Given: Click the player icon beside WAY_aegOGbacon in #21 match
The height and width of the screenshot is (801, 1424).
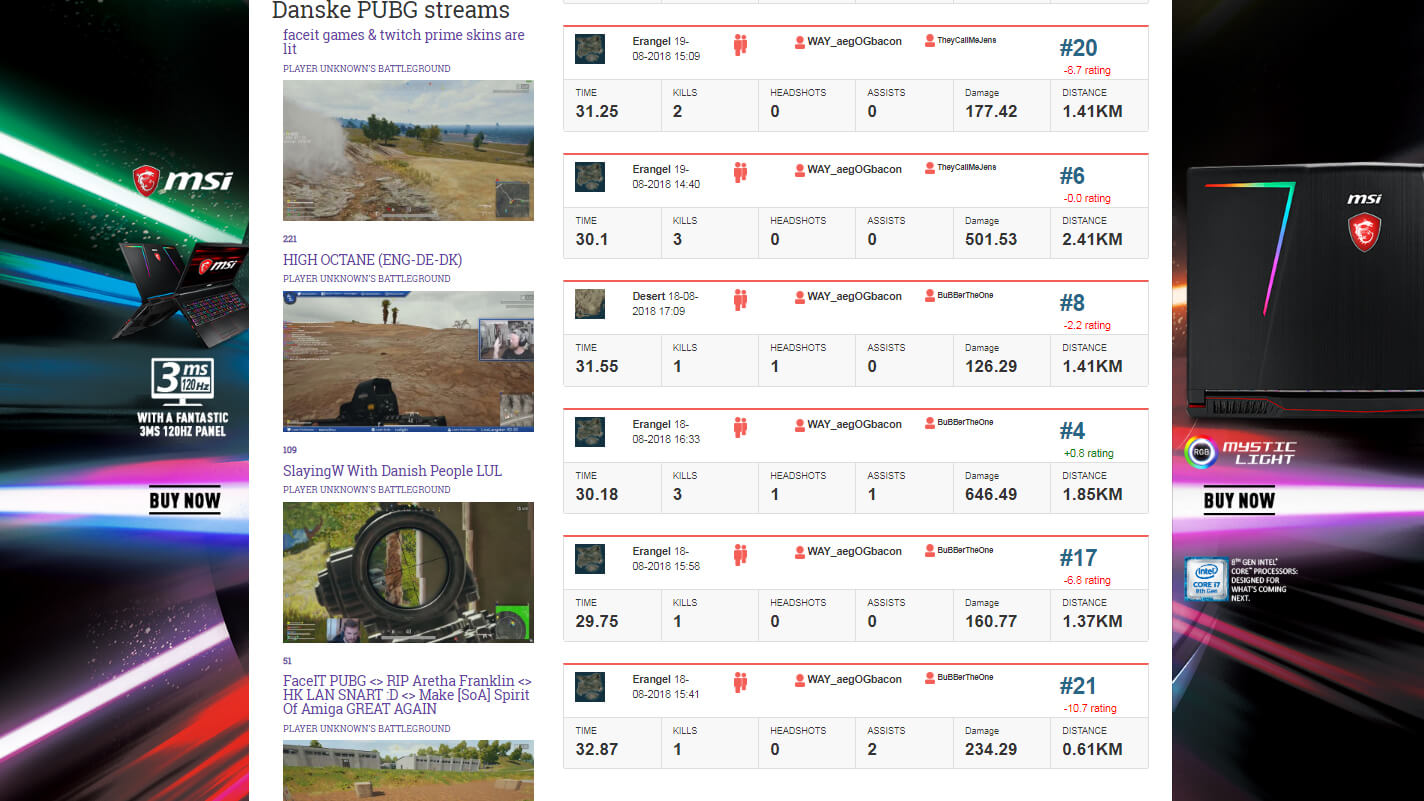Looking at the screenshot, I should pyautogui.click(x=799, y=680).
